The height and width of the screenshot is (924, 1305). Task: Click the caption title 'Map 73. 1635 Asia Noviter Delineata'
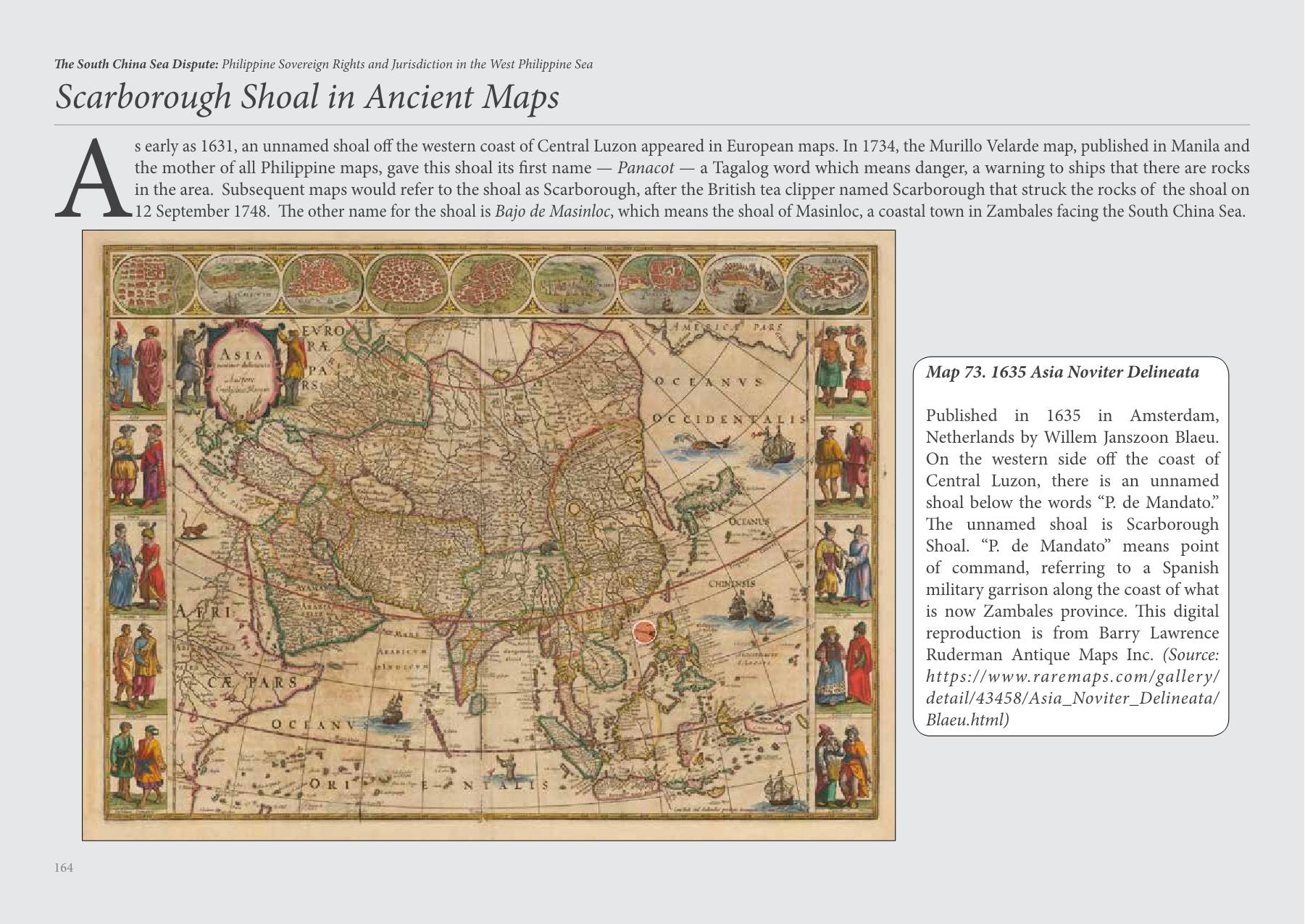(x=1062, y=372)
